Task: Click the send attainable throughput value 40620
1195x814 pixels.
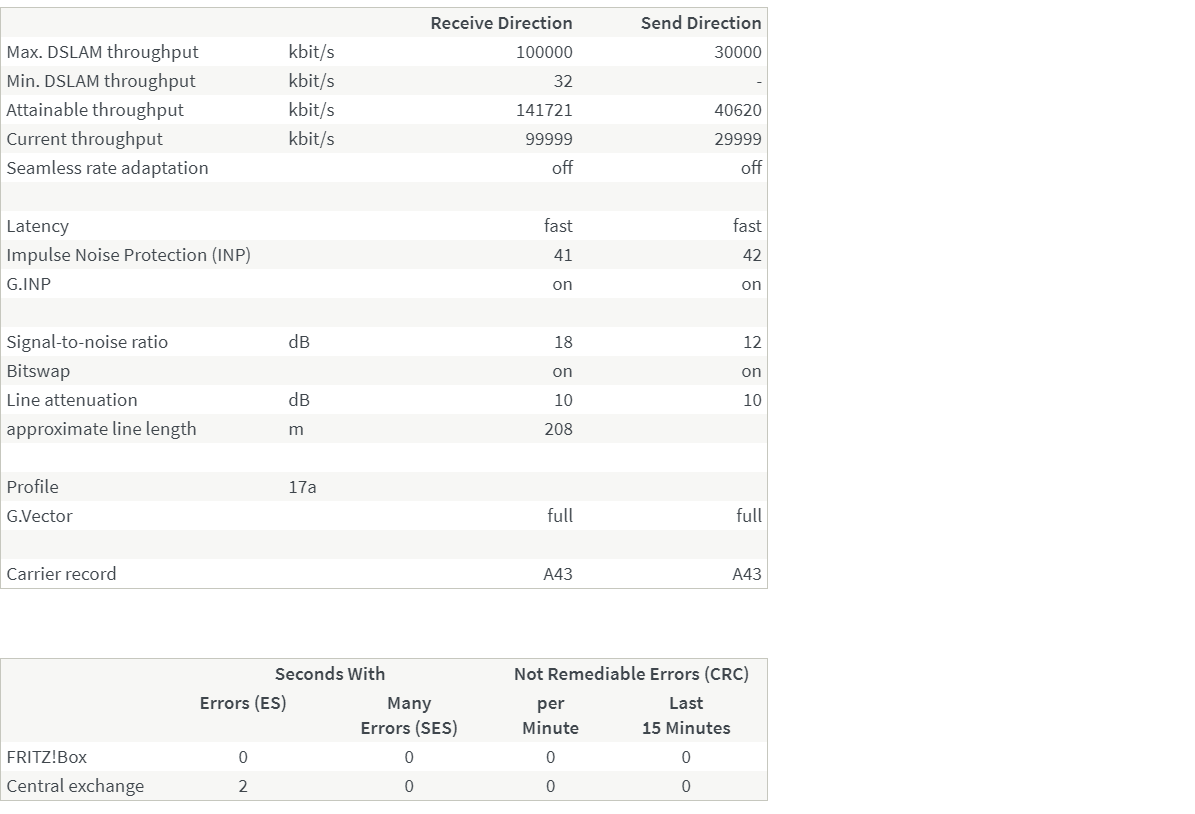Action: pos(737,110)
